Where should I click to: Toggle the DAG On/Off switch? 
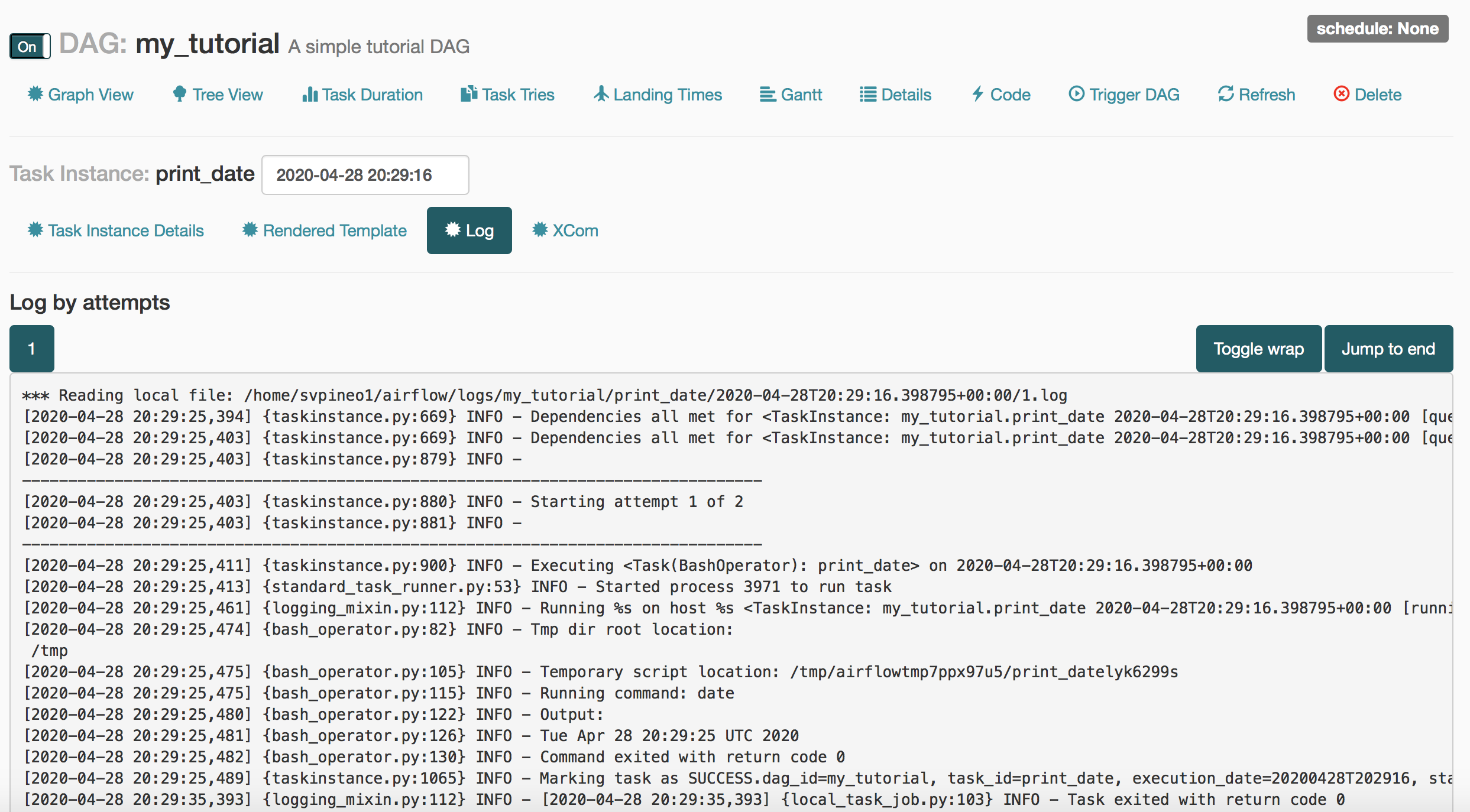[30, 46]
